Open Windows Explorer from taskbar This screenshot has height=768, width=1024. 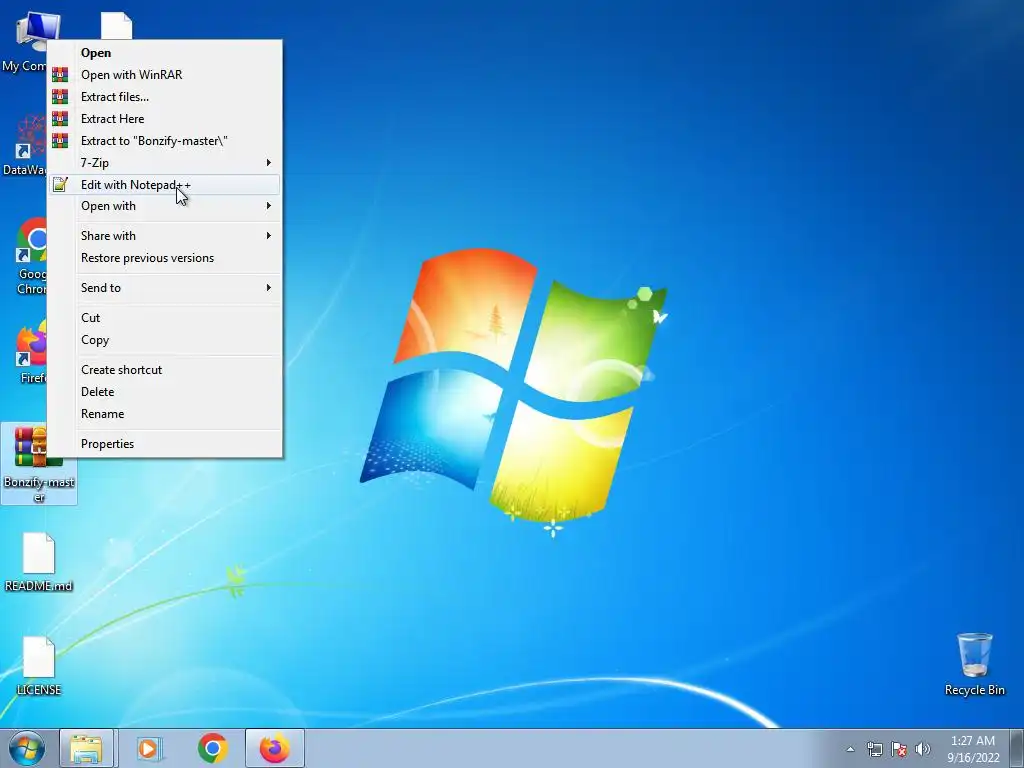coord(86,748)
